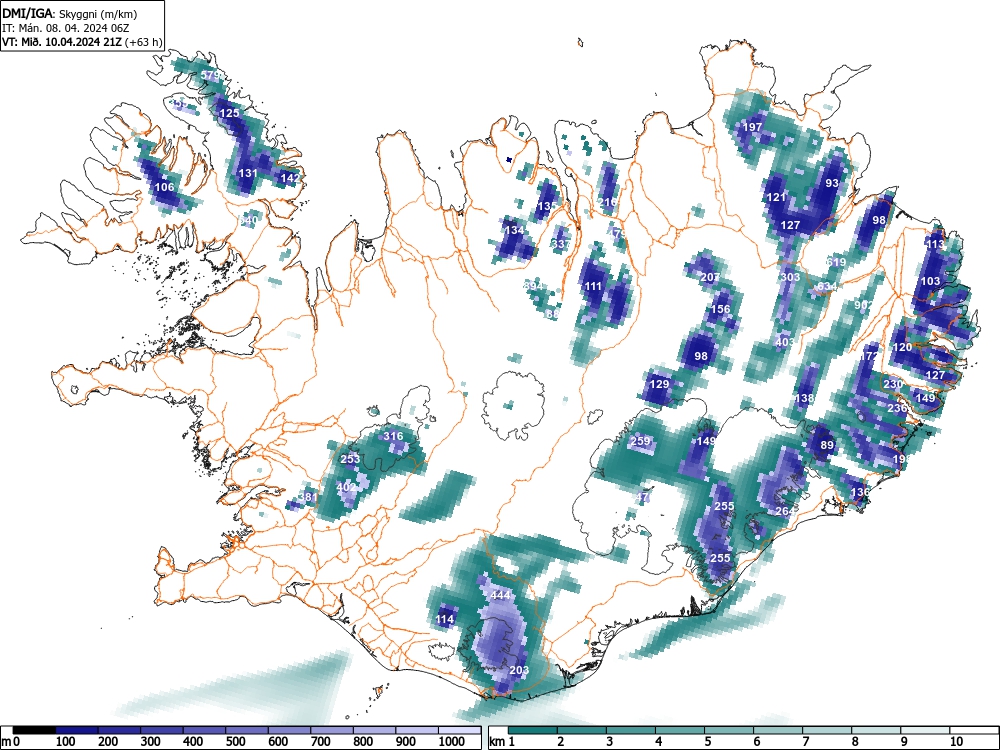Select the 'VT: Mið. 10.04.2024 21Z' valid time line
1000x750 pixels.
click(x=62, y=42)
